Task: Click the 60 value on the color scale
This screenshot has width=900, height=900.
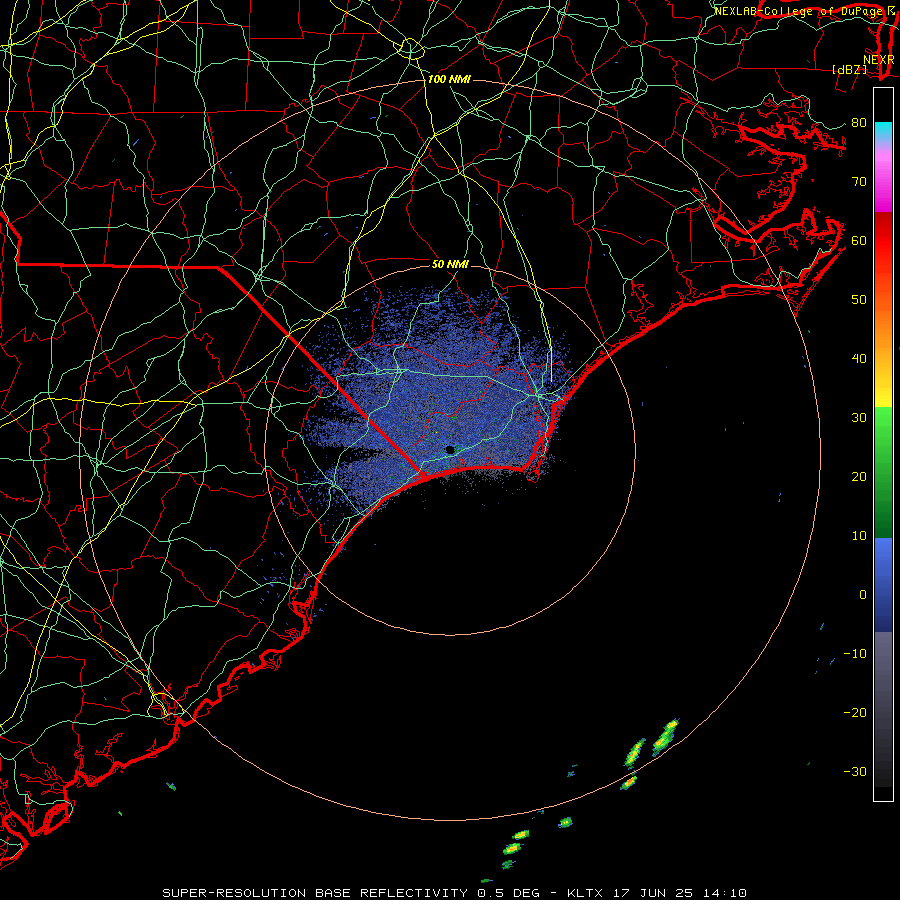Action: pos(859,241)
